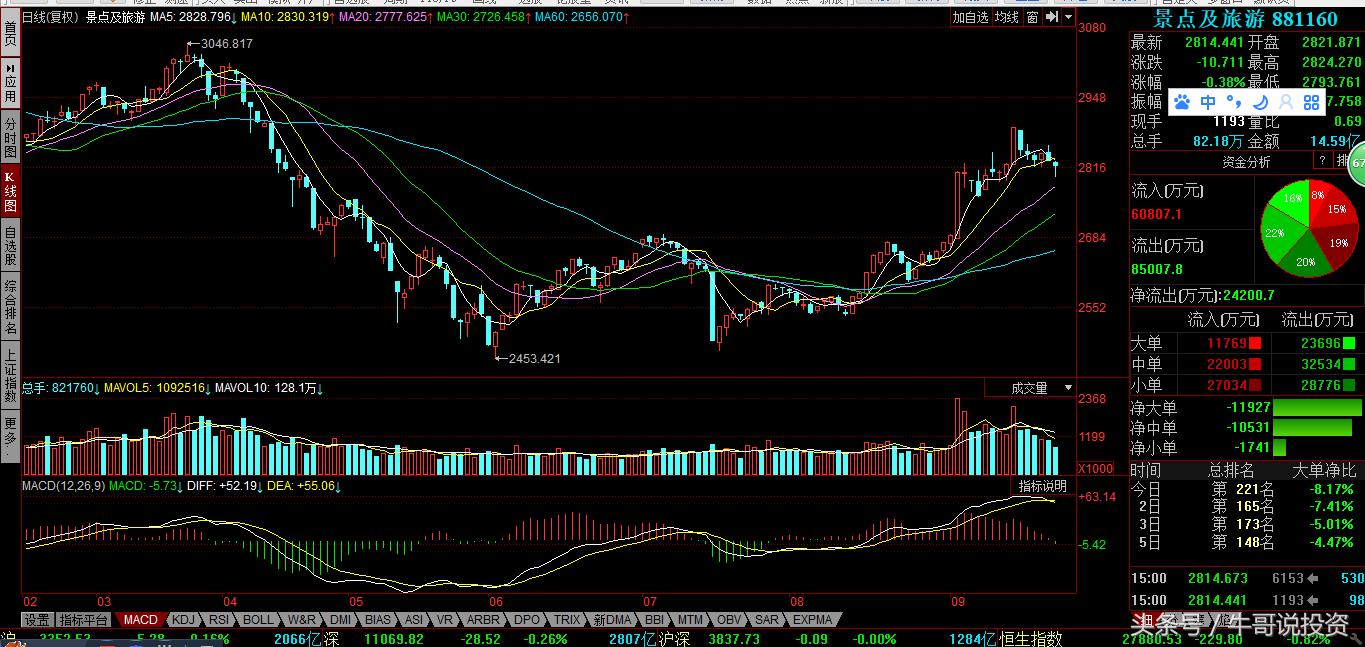The height and width of the screenshot is (647, 1365).
Task: Click the green 67 floating circle badge
Action: [1356, 164]
